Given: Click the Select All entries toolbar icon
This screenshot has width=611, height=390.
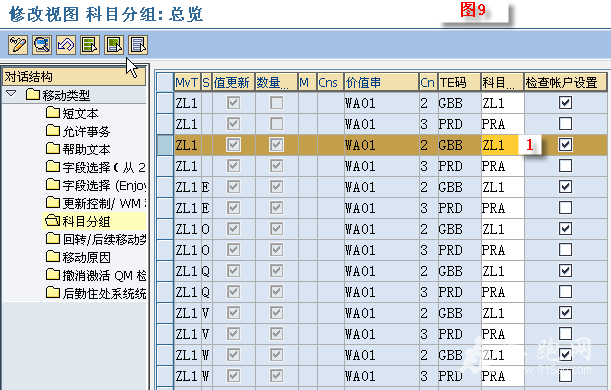Looking at the screenshot, I should point(90,45).
